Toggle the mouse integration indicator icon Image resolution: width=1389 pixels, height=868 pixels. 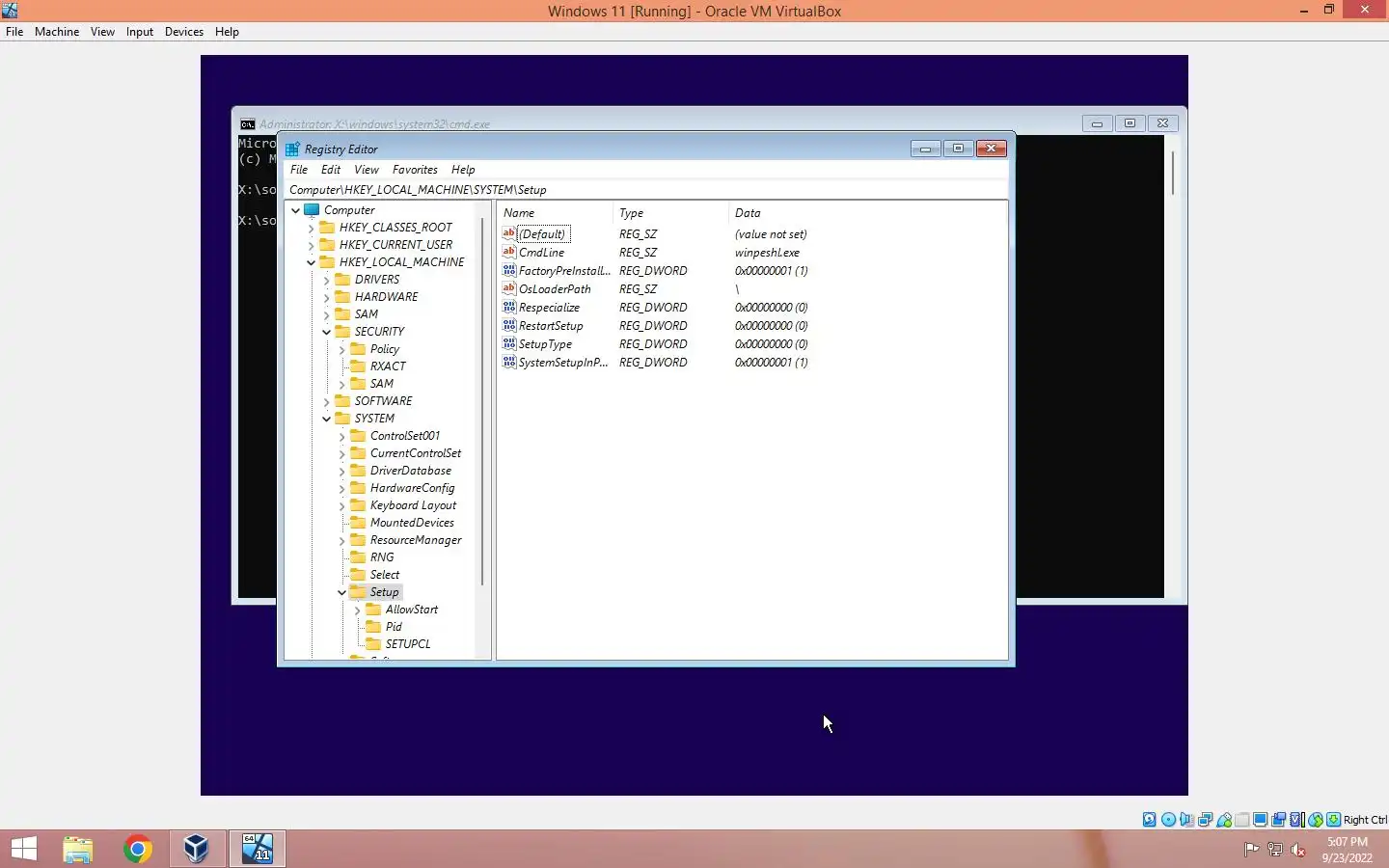(x=1315, y=820)
